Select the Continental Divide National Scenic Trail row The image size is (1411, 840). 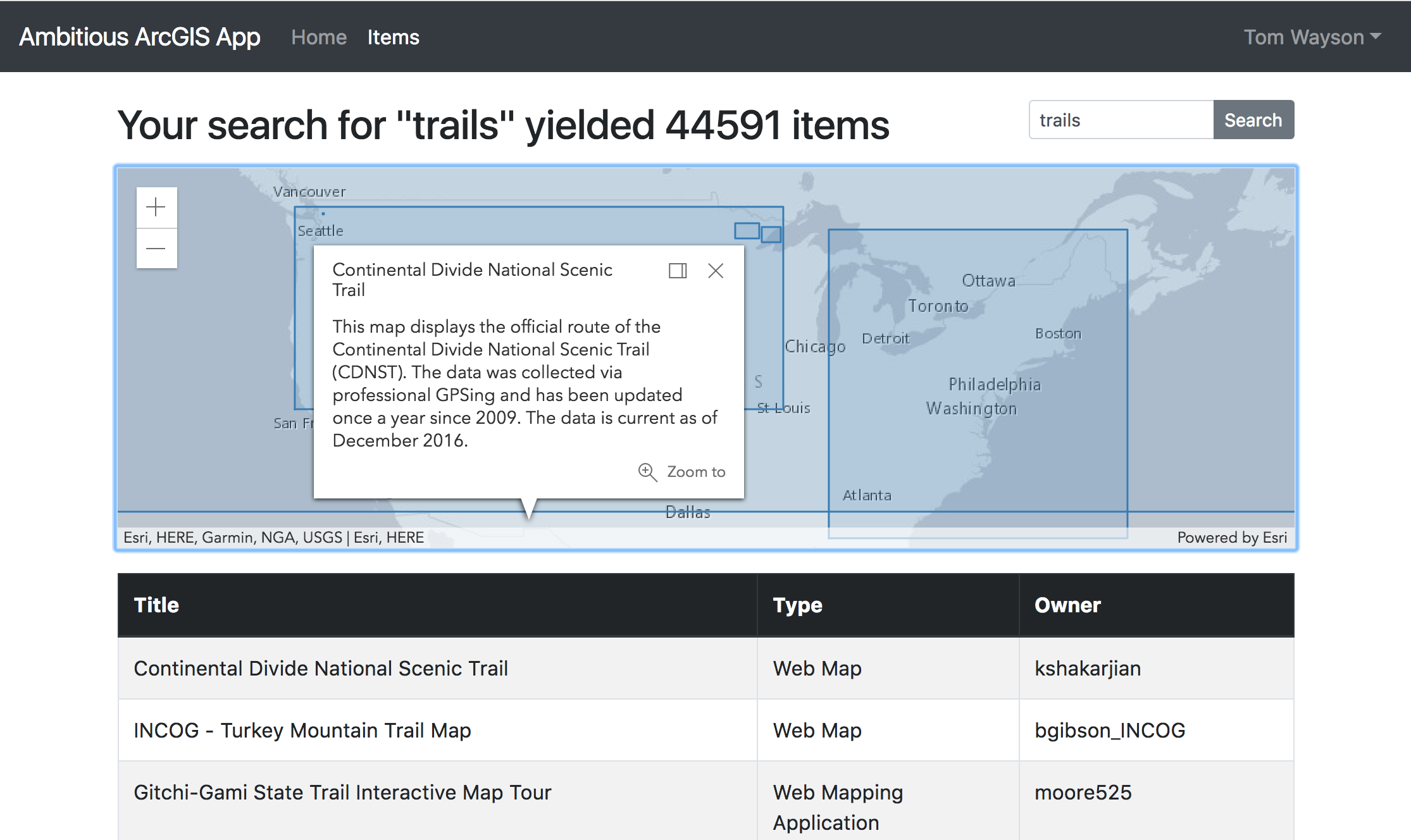321,669
